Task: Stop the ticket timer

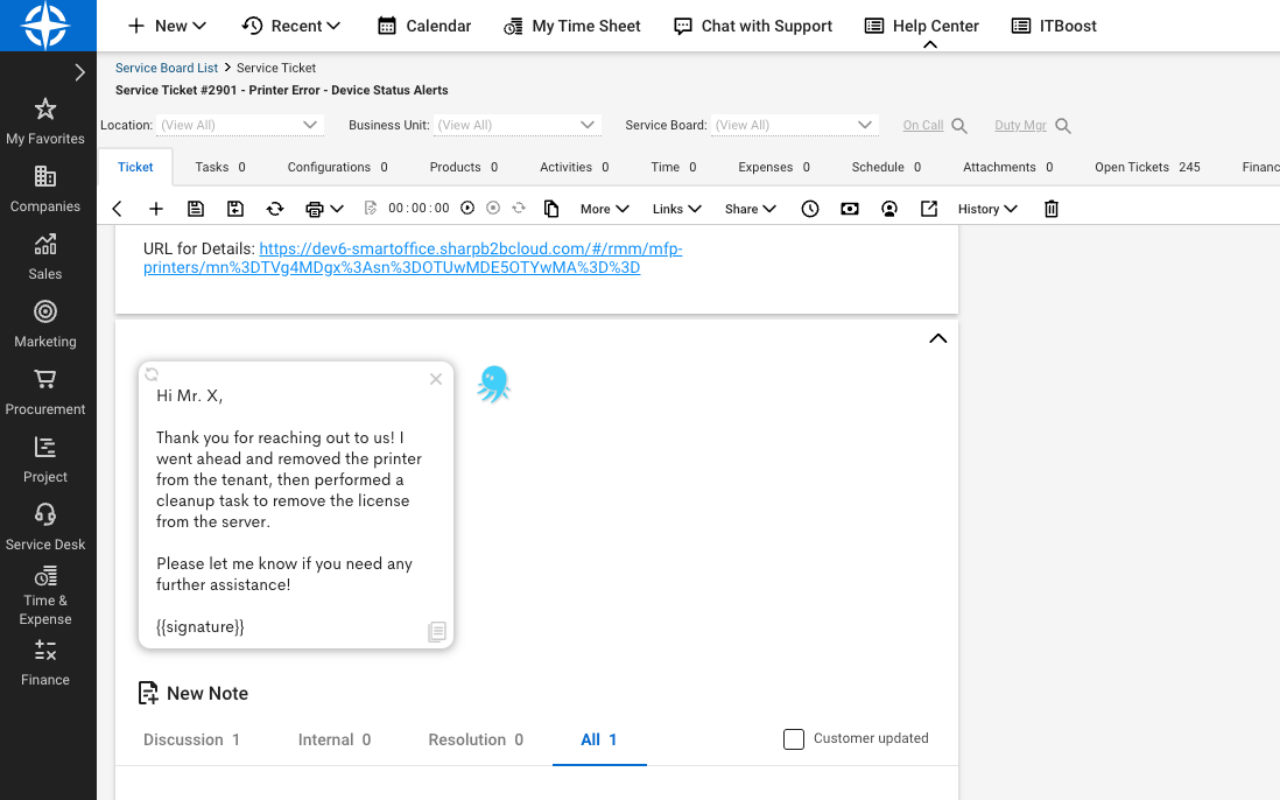Action: (493, 208)
